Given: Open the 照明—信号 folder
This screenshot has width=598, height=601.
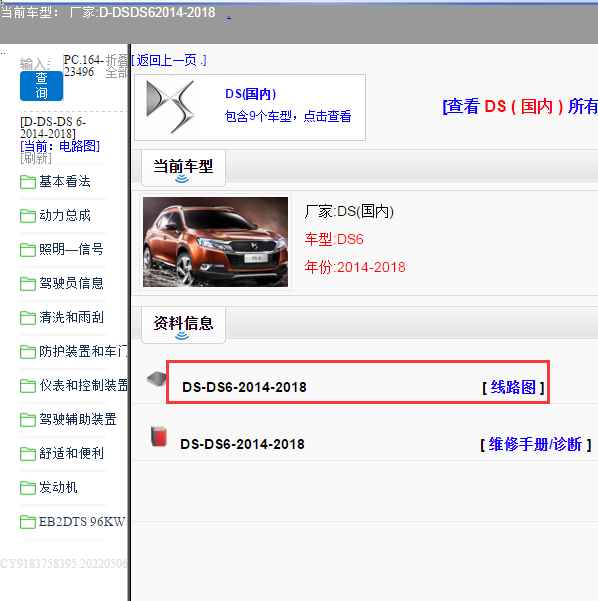Looking at the screenshot, I should click(x=71, y=250).
